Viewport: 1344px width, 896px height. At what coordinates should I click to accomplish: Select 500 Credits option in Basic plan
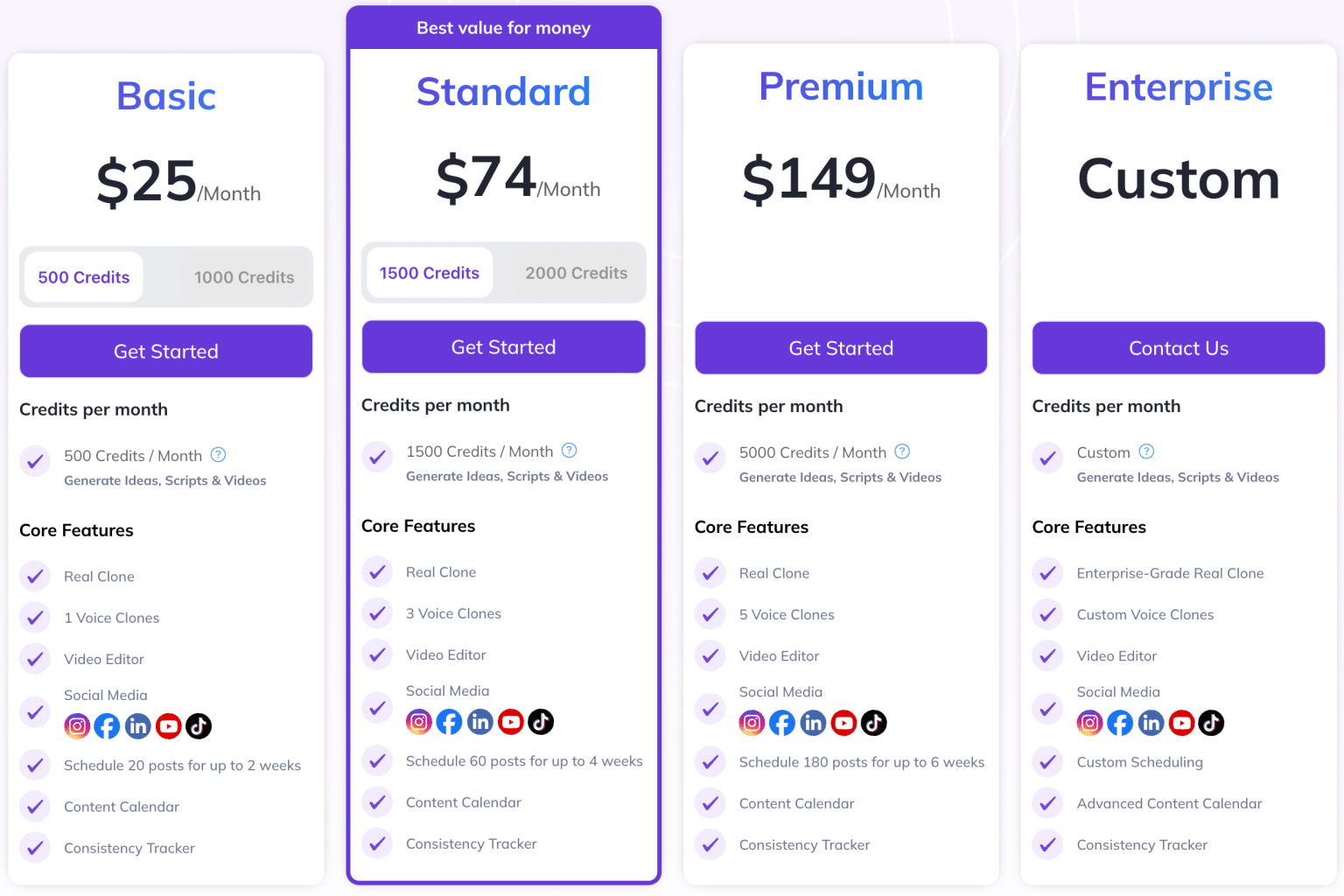pyautogui.click(x=84, y=277)
